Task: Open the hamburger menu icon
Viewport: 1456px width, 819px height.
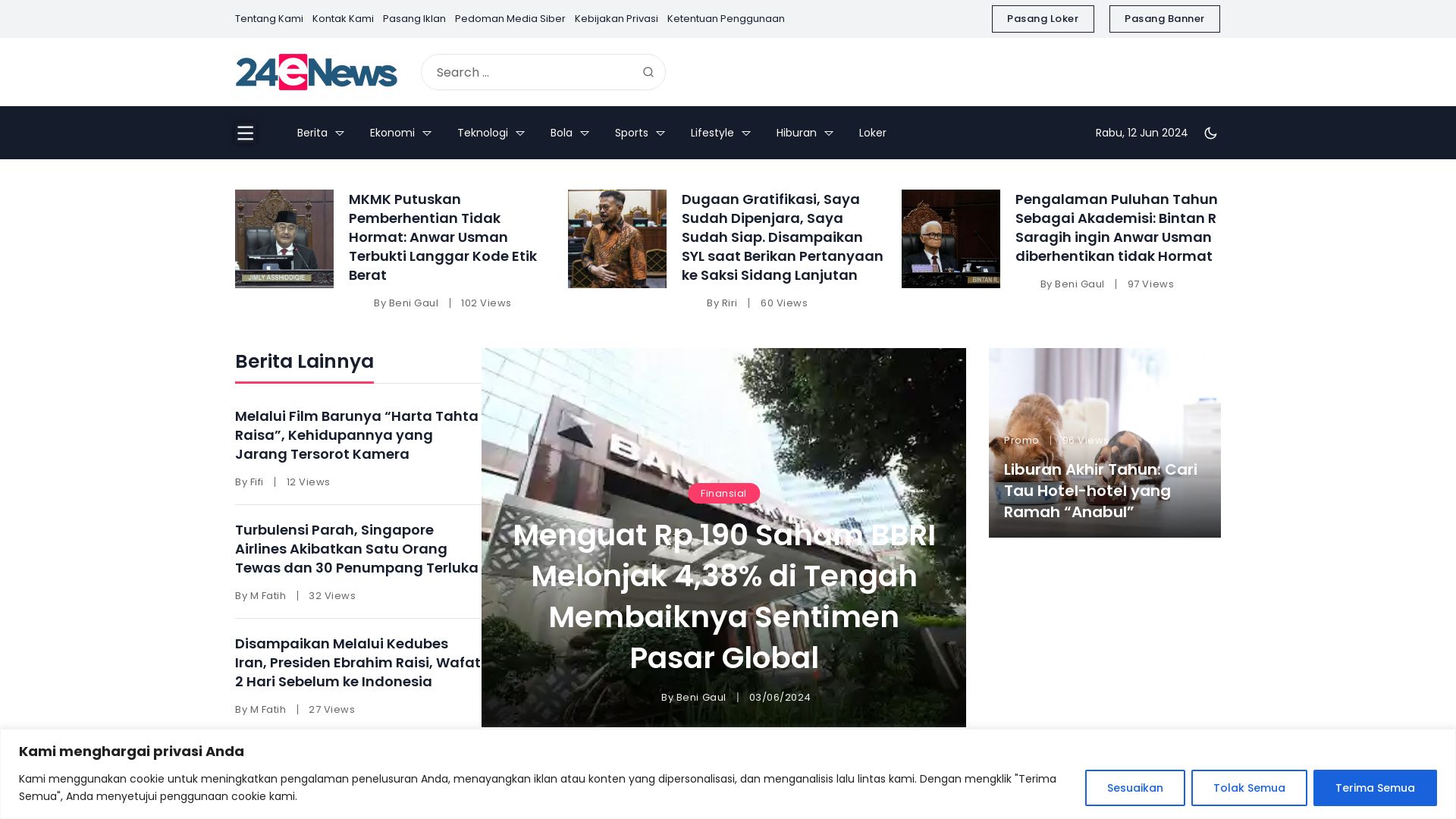Action: [x=245, y=133]
